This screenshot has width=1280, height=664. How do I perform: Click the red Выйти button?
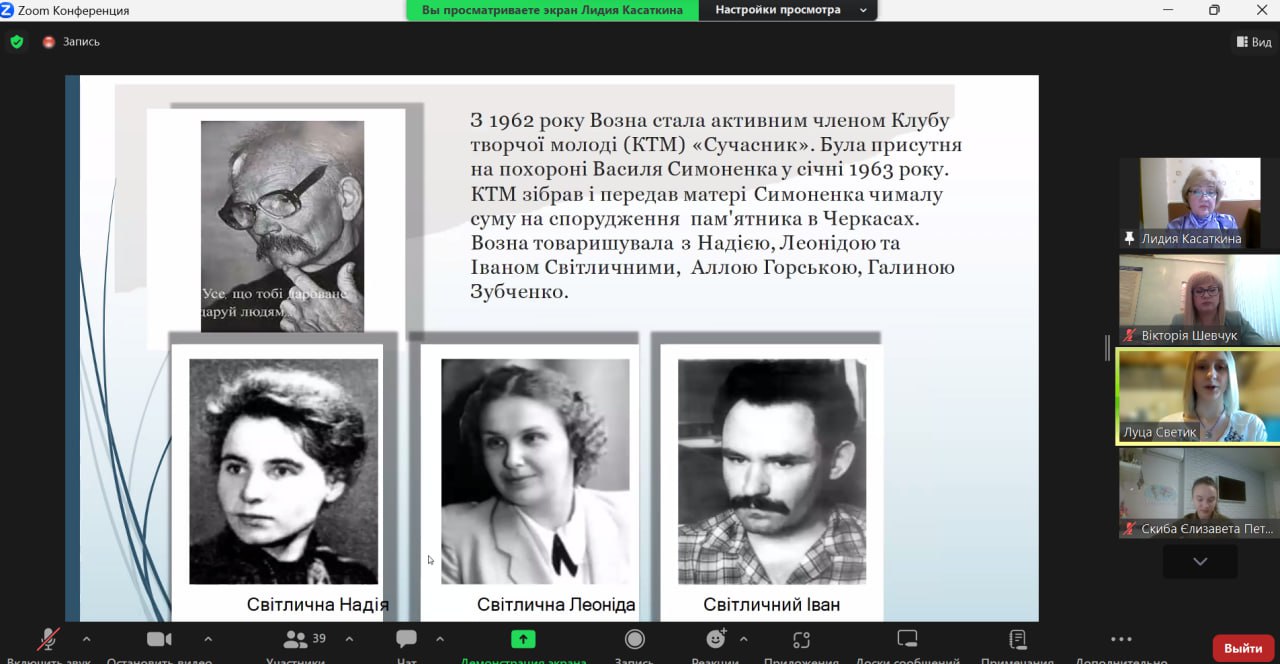pos(1243,648)
